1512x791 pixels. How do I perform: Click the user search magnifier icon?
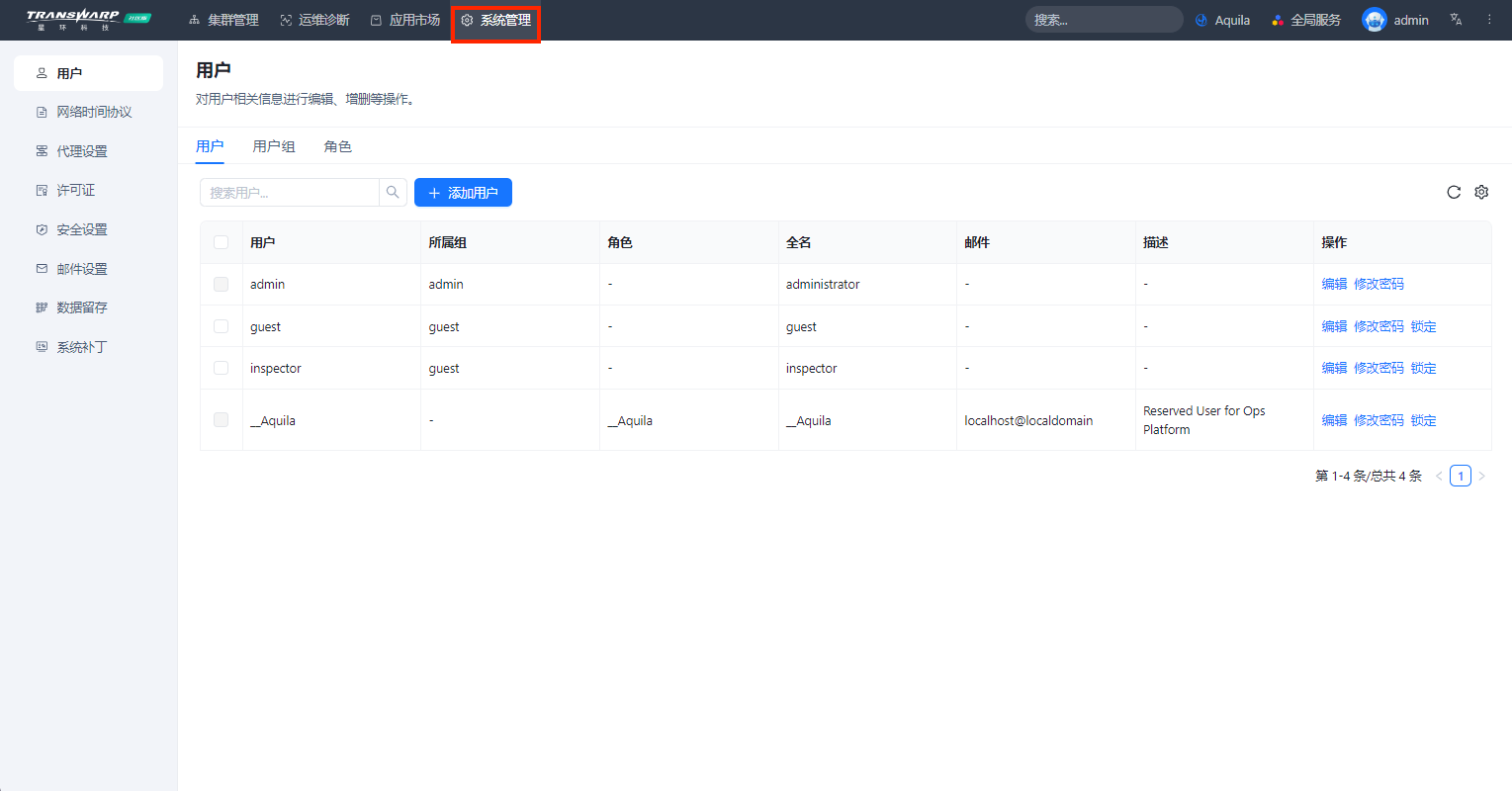393,193
